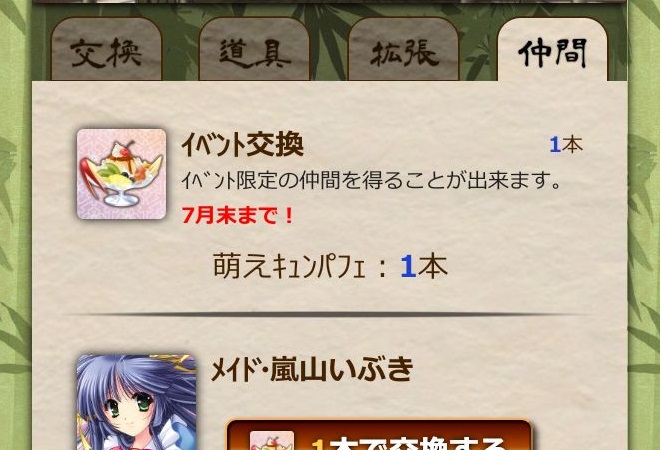Click the bamboo border on the left edge
The width and height of the screenshot is (661, 450).
[x=15, y=225]
